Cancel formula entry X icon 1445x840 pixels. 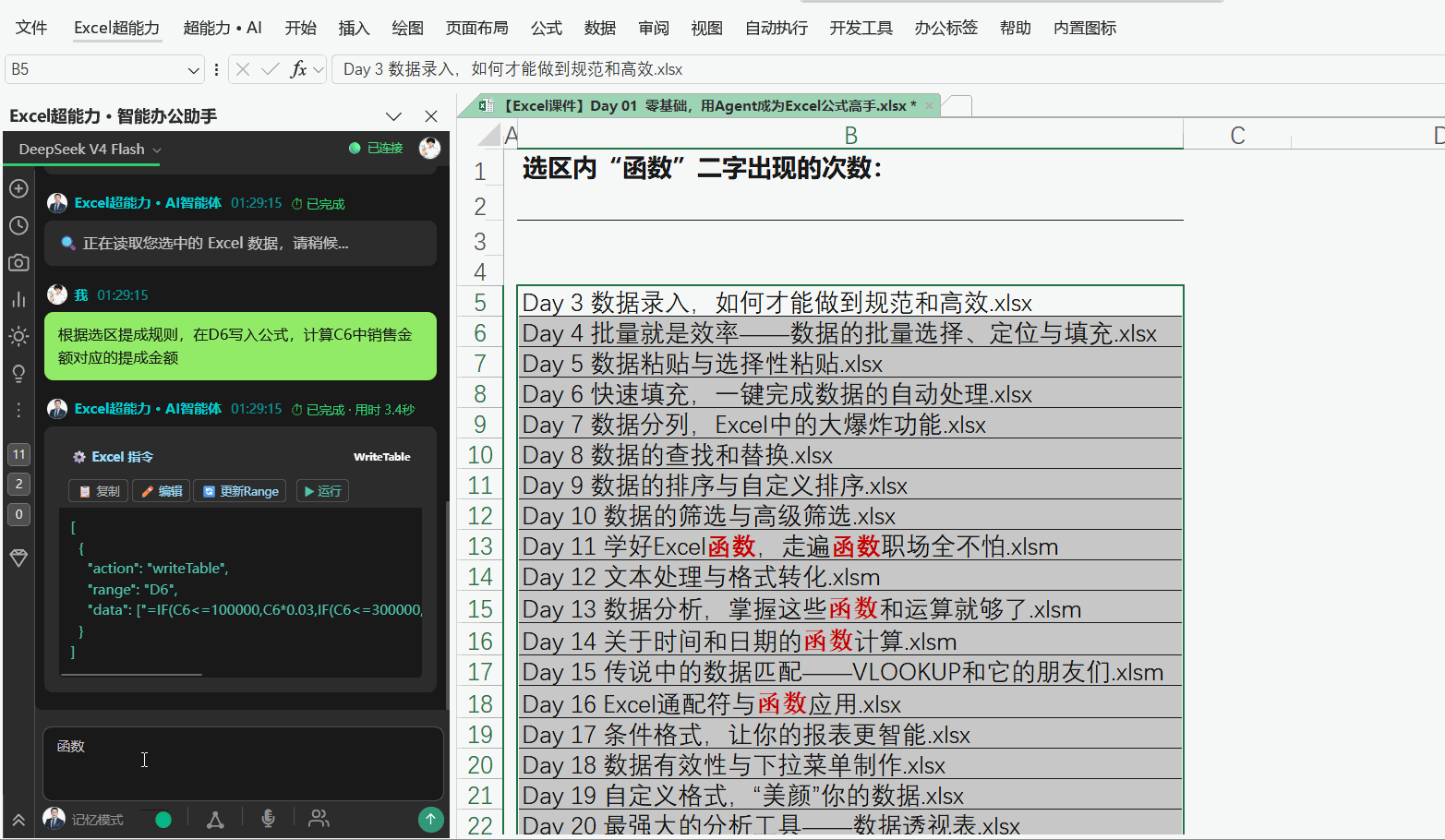pos(242,69)
